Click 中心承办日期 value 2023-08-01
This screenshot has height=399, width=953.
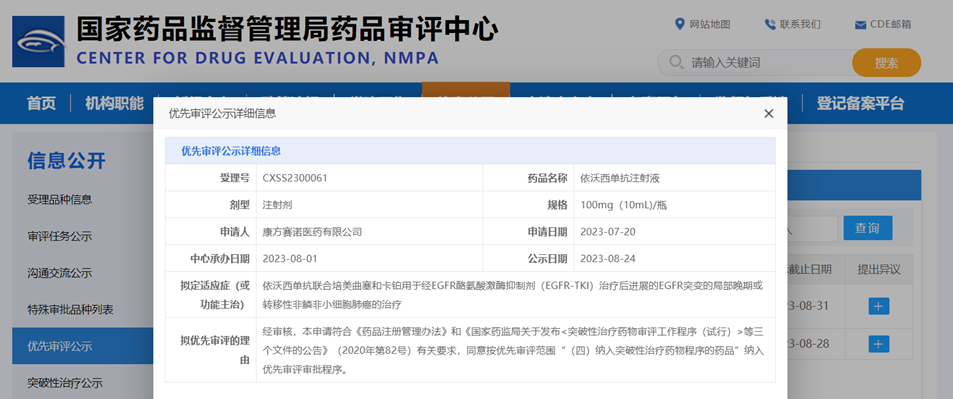(290, 258)
